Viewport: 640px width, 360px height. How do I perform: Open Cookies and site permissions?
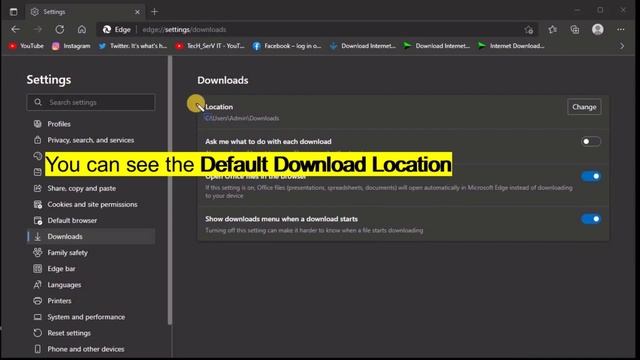(91, 204)
